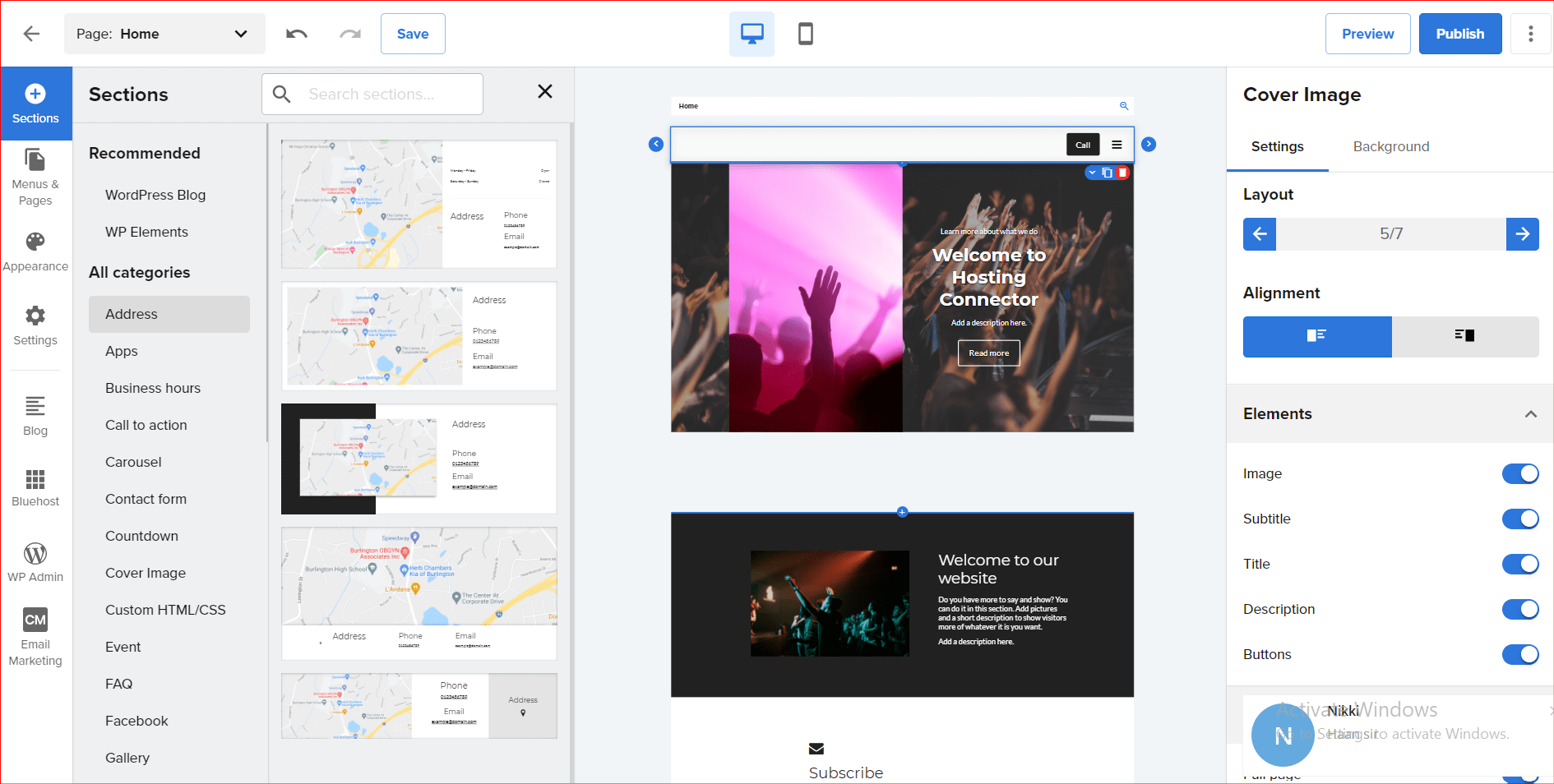Toggle the Buttons element off

(1519, 655)
